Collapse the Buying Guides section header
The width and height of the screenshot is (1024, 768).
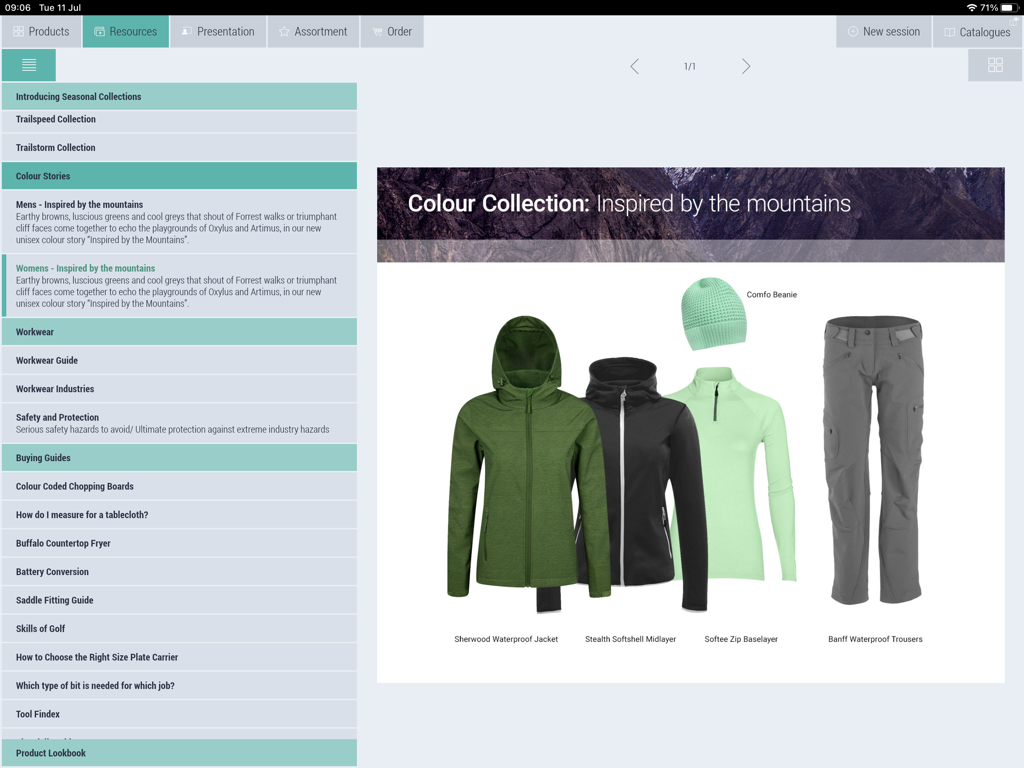click(x=179, y=458)
